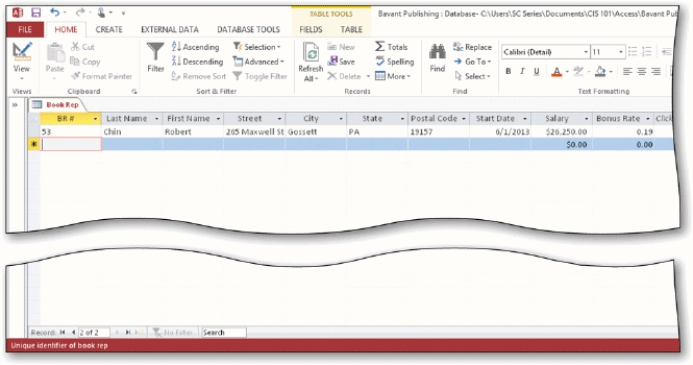693x365 pixels.
Task: Click Replace in Find group
Action: (x=472, y=47)
